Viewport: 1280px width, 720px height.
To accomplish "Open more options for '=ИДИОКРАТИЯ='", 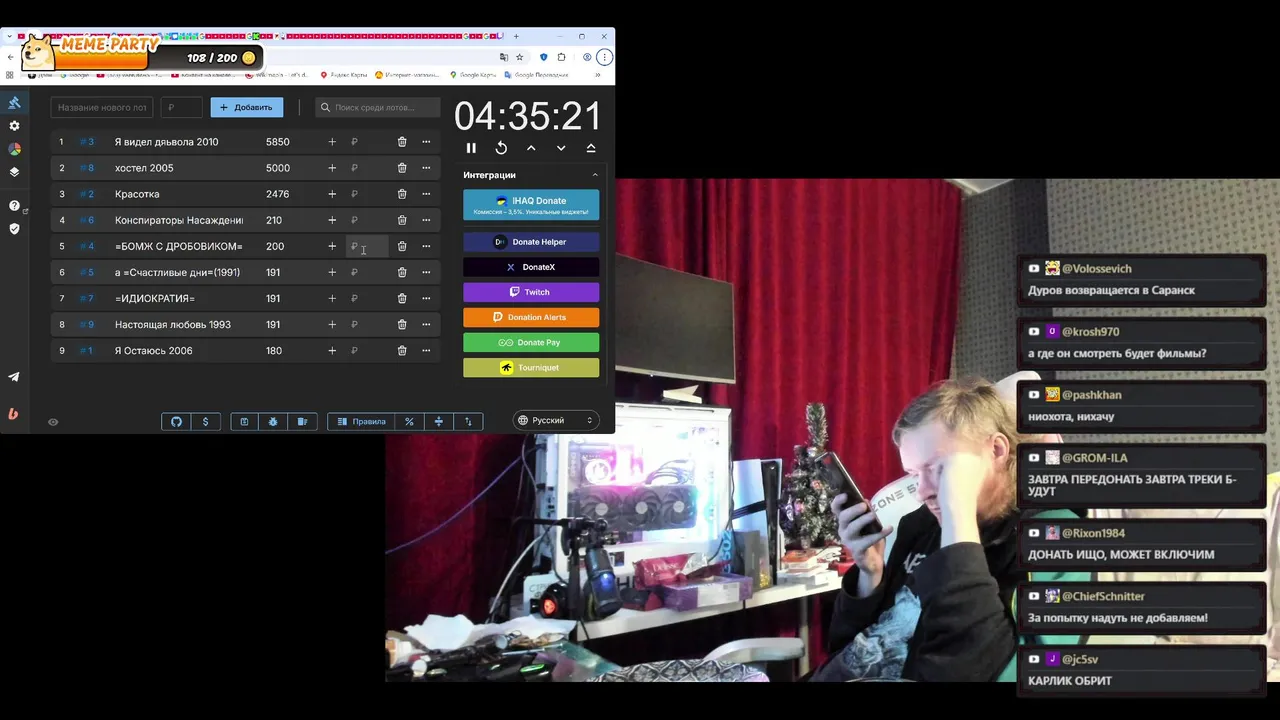I will pos(426,298).
